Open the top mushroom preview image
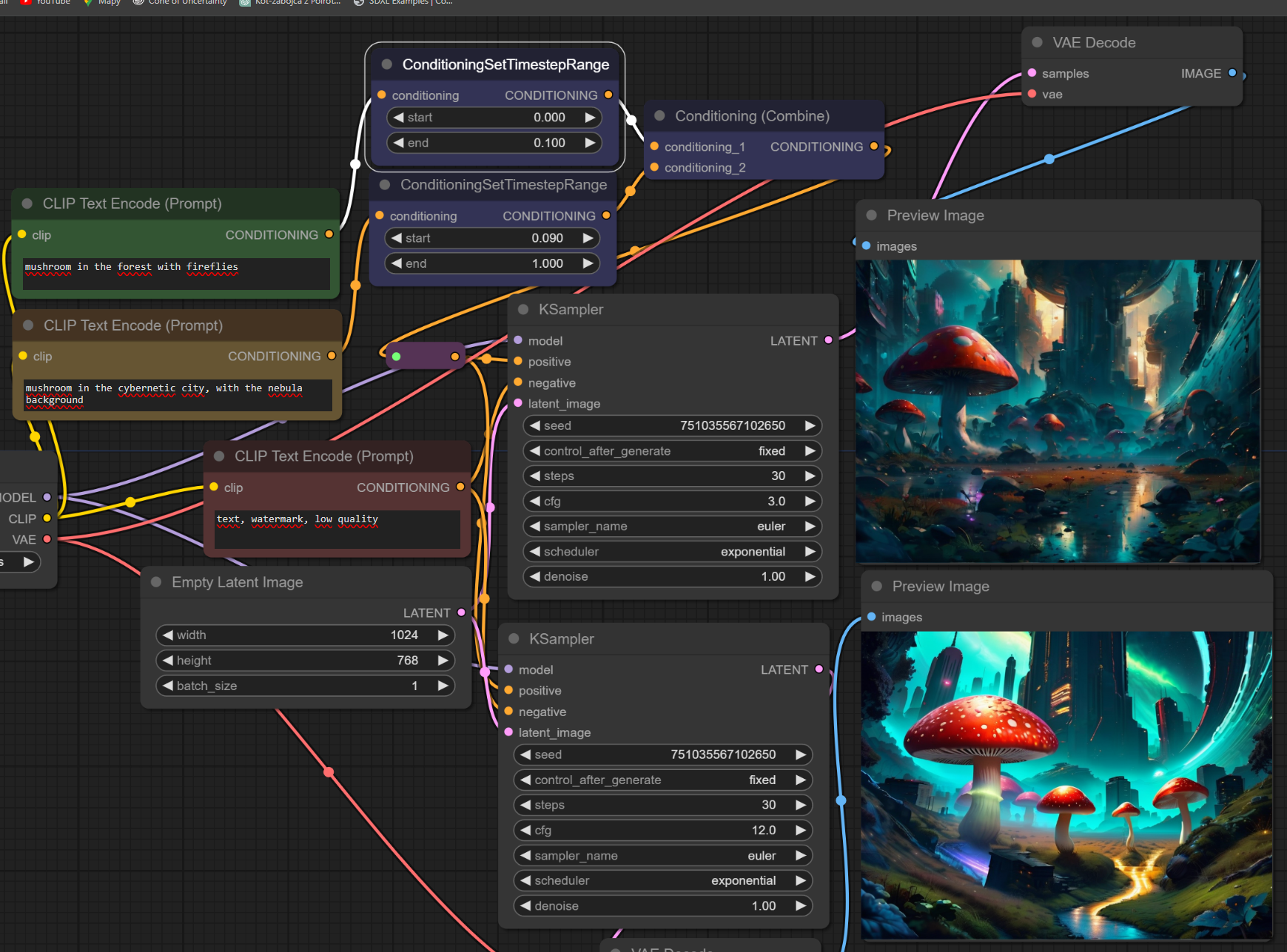The width and height of the screenshot is (1287, 952). click(1057, 411)
